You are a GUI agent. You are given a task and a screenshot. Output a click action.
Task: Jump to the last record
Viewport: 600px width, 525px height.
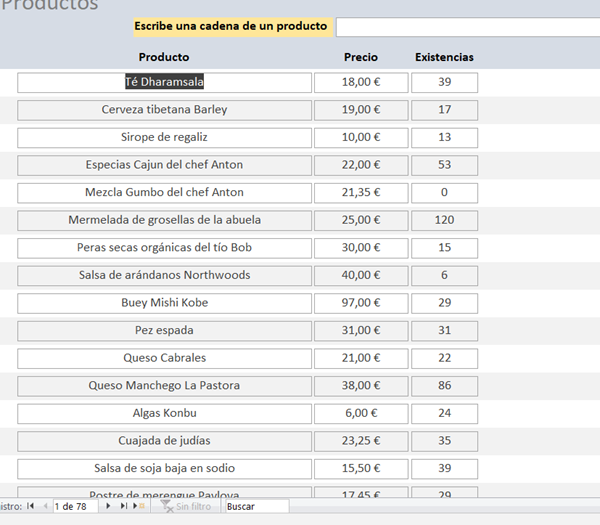point(123,507)
